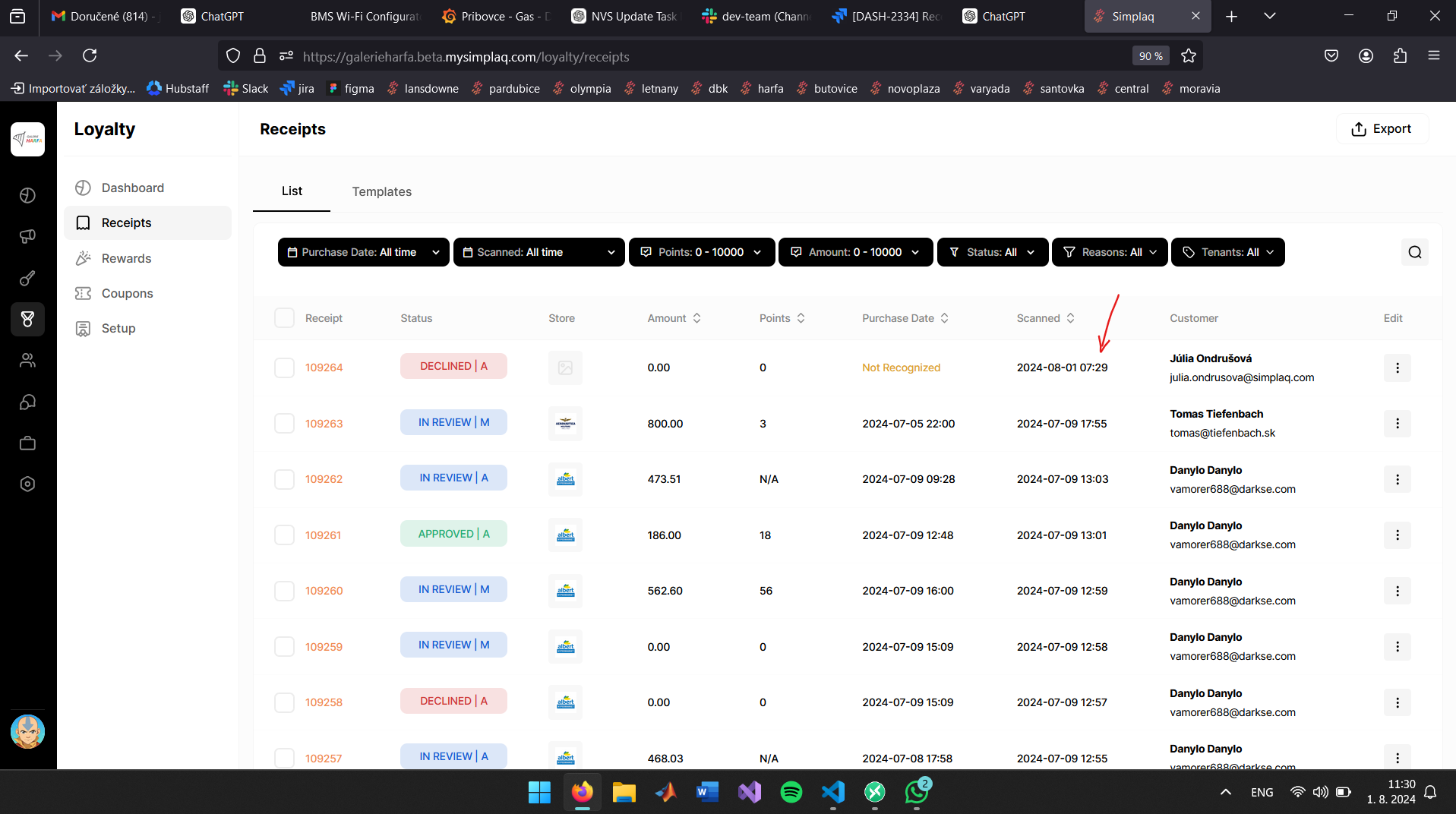Check the box for receipt 109263

[284, 424]
